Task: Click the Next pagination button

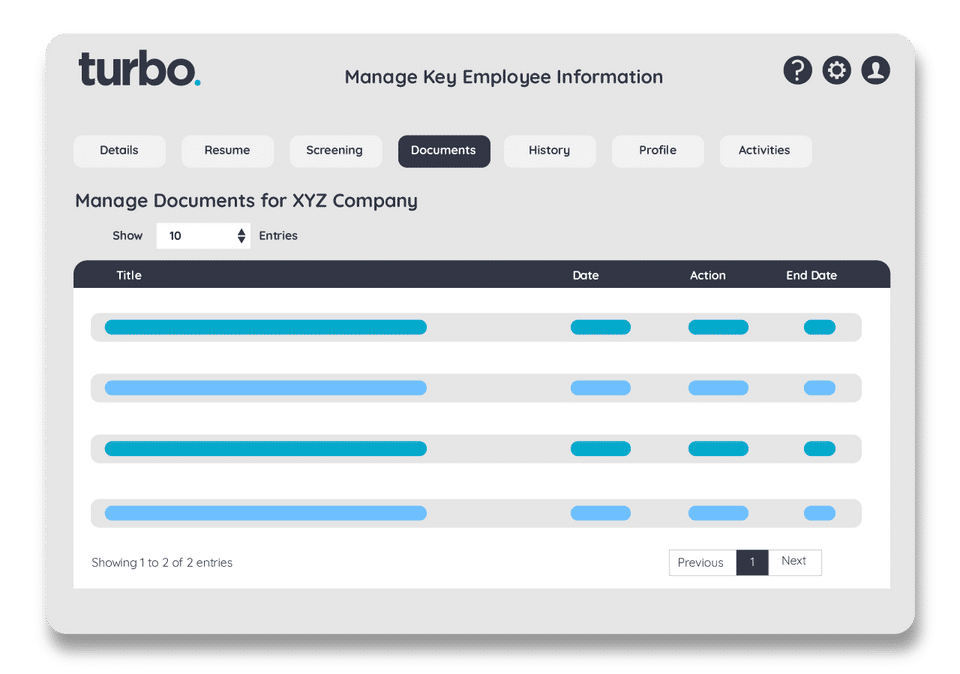Action: point(795,562)
